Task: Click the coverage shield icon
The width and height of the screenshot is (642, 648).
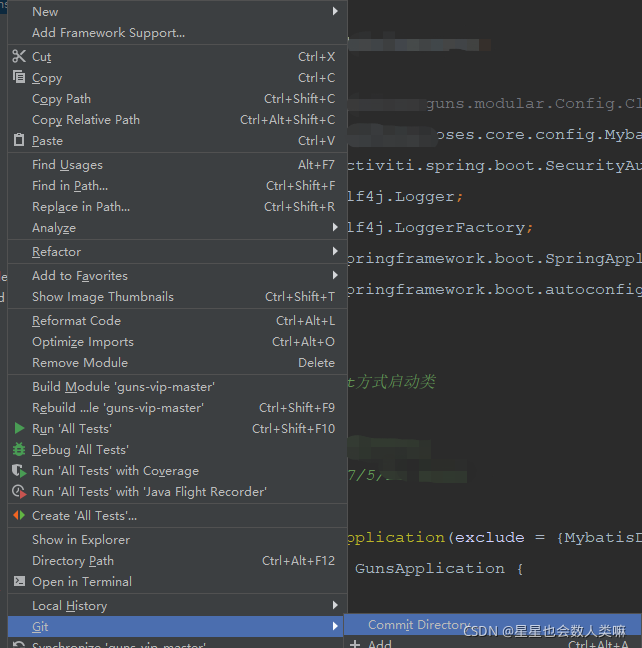Action: [19, 470]
